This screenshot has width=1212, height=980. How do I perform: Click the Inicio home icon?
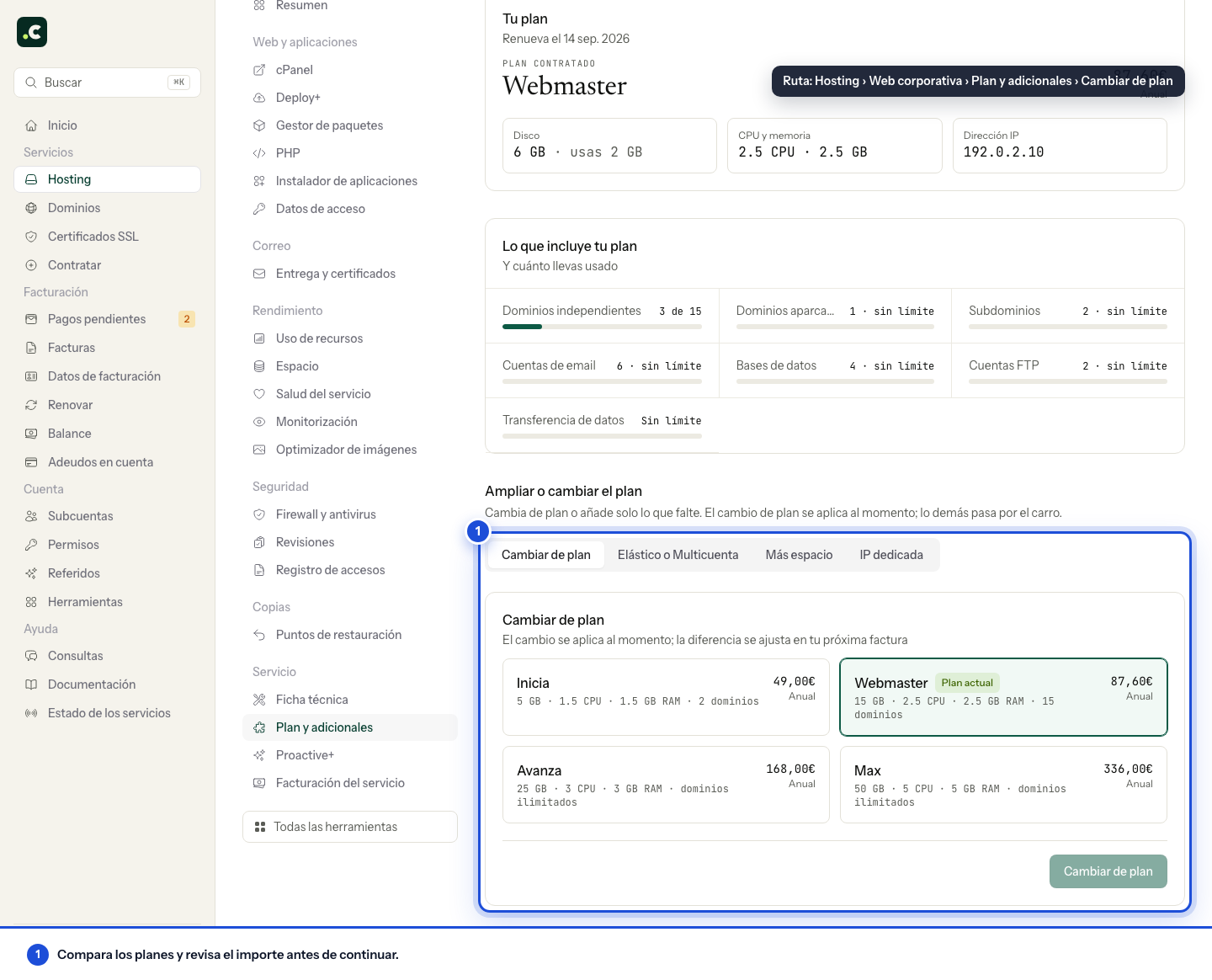(31, 125)
